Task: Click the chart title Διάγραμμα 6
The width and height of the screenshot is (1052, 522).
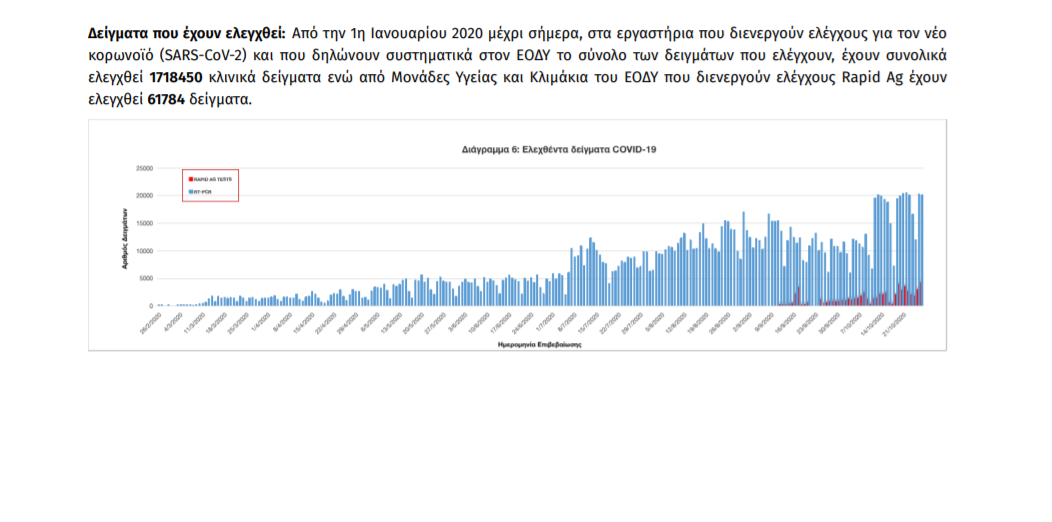Action: coord(558,148)
